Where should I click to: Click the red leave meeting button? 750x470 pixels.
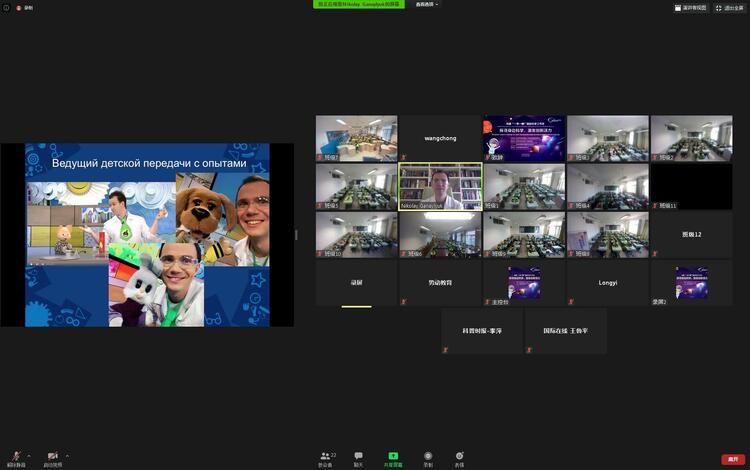733,459
